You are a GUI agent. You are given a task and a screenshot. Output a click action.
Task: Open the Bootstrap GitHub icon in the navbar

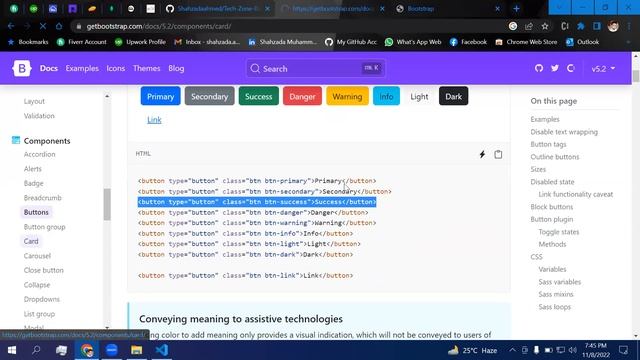click(539, 68)
